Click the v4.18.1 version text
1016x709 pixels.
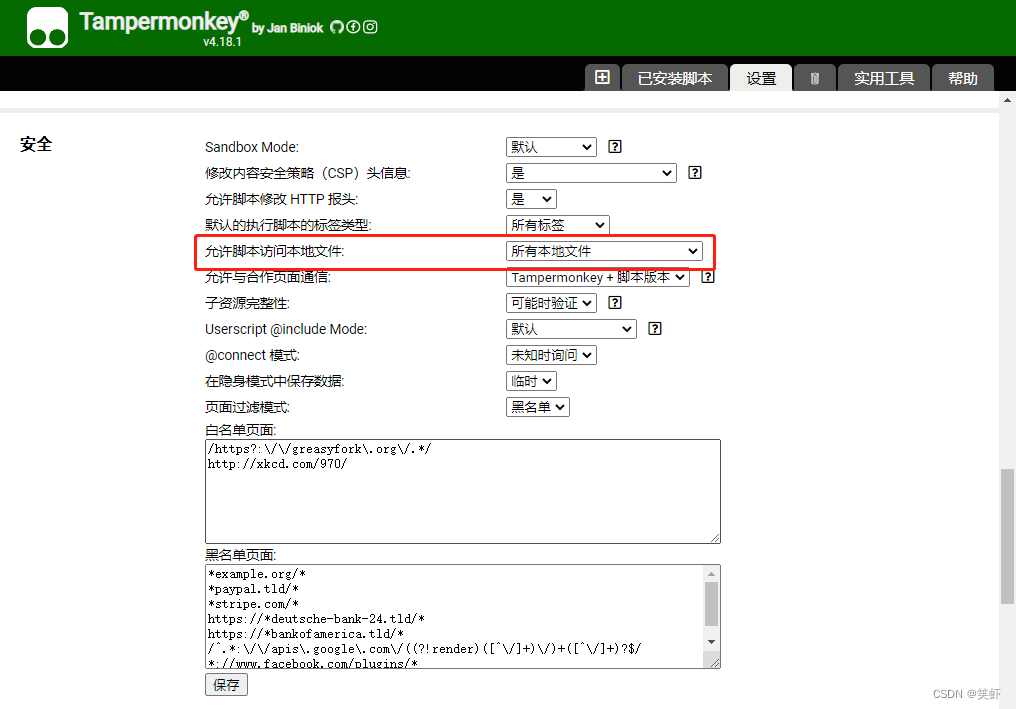(x=222, y=42)
